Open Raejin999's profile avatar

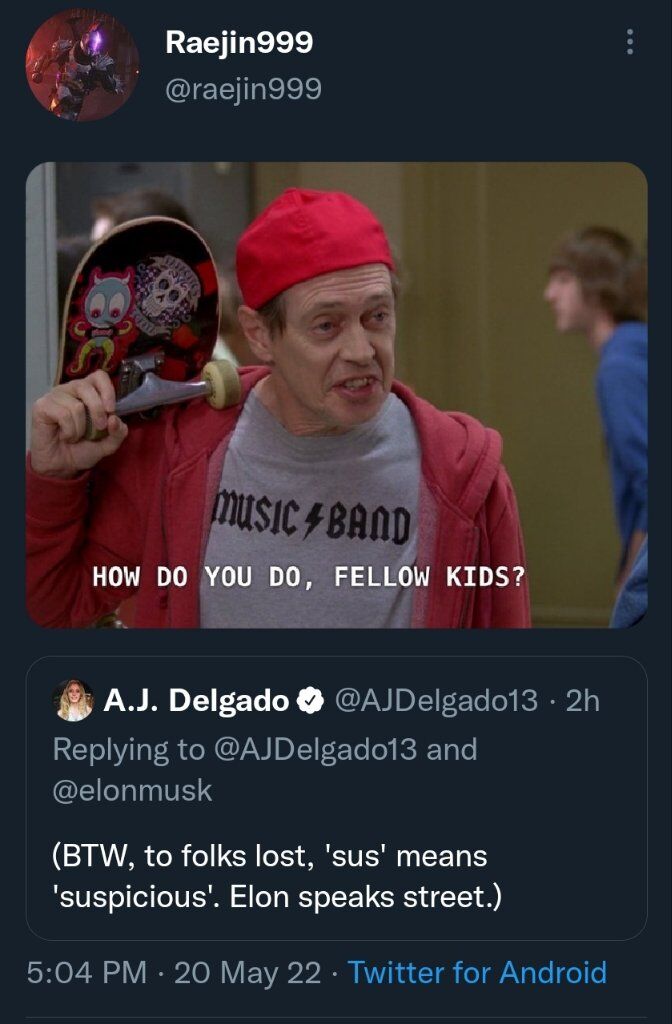coord(82,65)
